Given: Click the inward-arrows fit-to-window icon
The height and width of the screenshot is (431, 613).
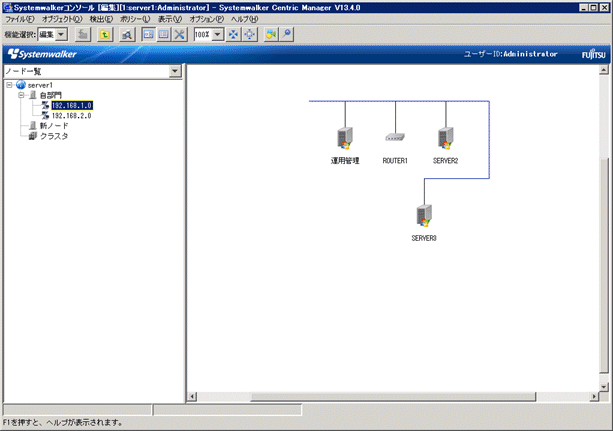Looking at the screenshot, I should click(x=234, y=35).
